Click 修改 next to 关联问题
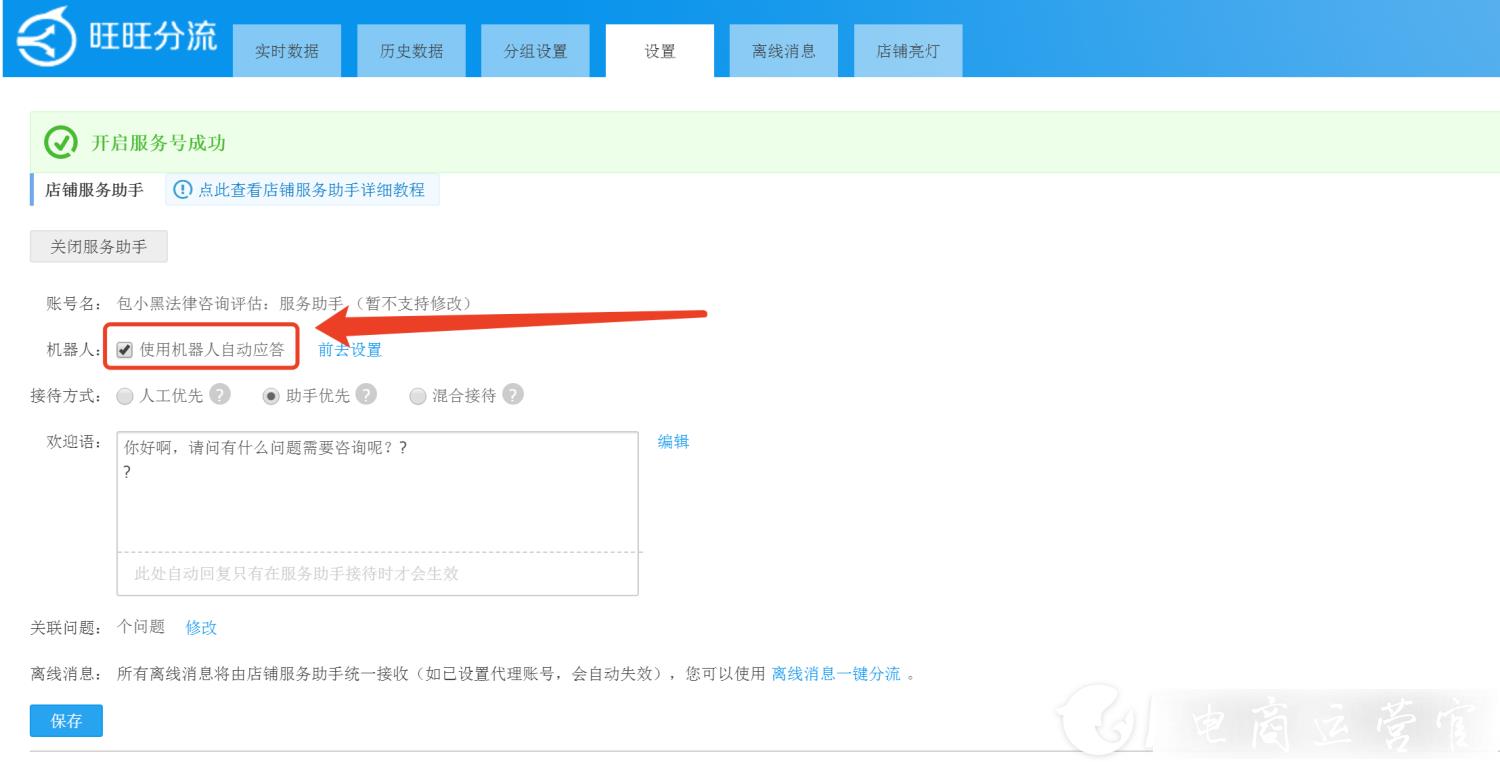 pos(201,628)
